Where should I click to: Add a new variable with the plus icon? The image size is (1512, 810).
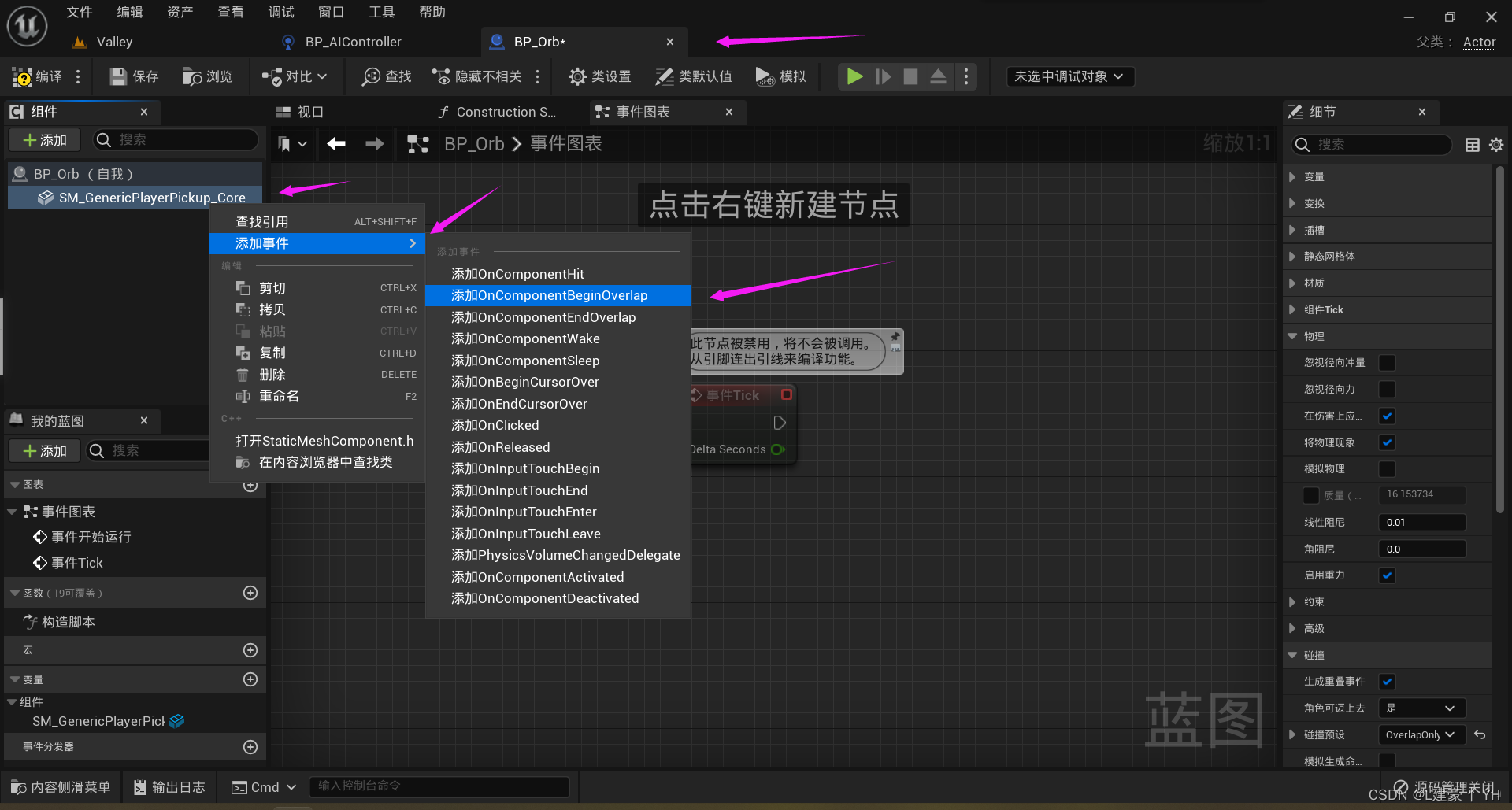click(250, 679)
